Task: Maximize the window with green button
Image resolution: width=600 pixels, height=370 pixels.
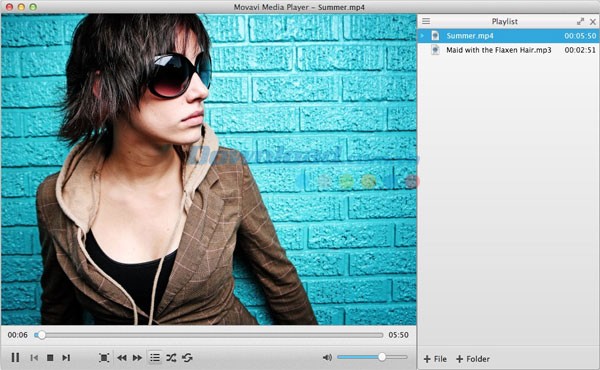Action: coord(33,7)
